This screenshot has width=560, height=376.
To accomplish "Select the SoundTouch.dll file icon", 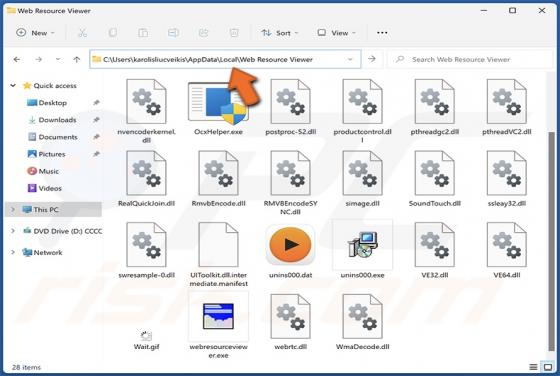I will [434, 173].
